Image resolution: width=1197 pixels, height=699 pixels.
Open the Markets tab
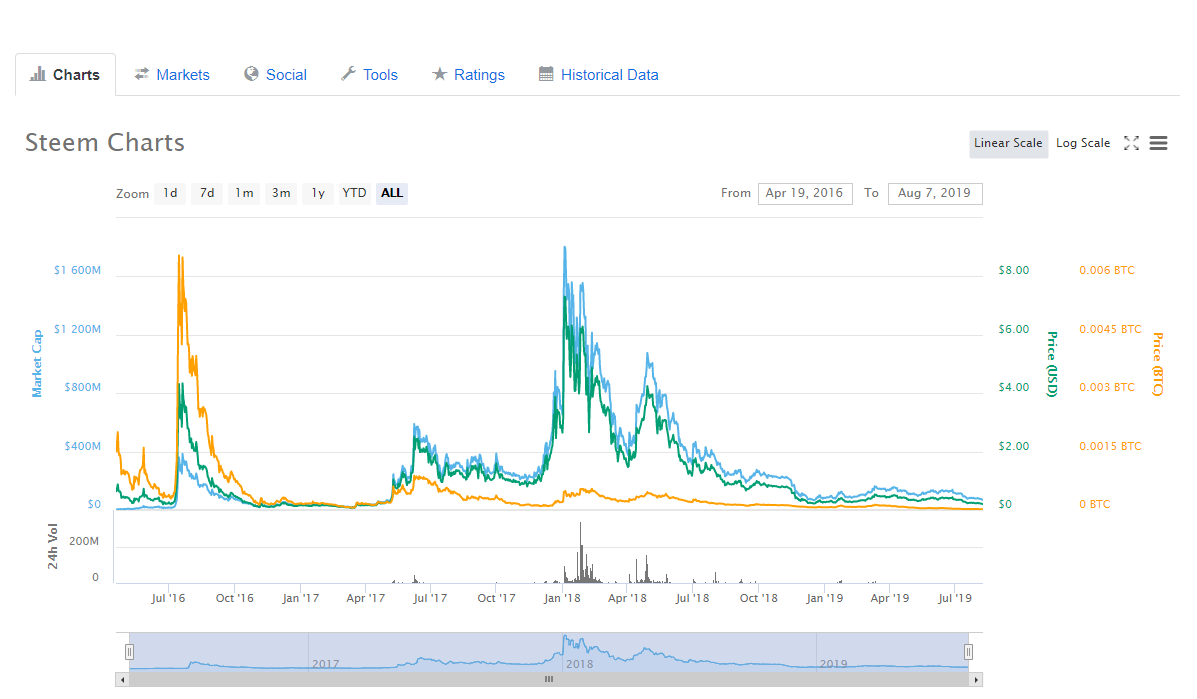pyautogui.click(x=182, y=75)
